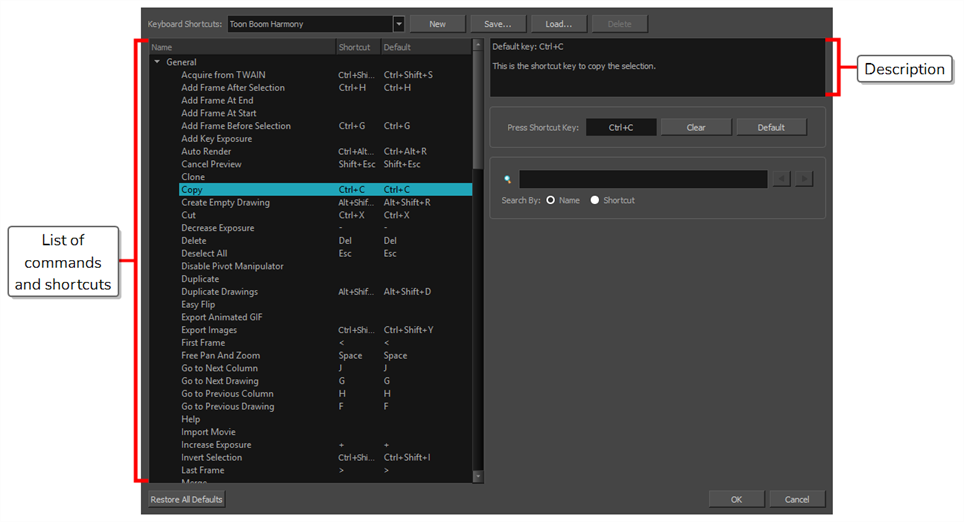Viewport: 964px width, 522px height.
Task: Click the list scrollbar up arrow
Action: pyautogui.click(x=478, y=47)
